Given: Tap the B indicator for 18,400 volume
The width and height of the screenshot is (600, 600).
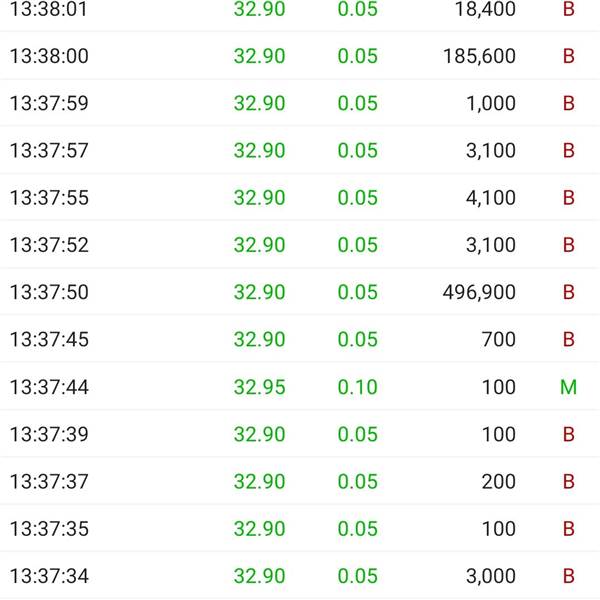Looking at the screenshot, I should (x=569, y=9).
